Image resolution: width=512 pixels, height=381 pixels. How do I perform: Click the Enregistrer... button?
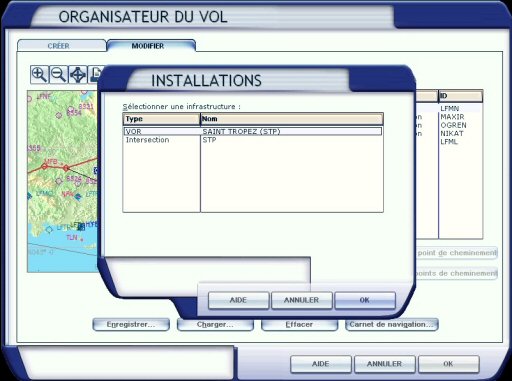pos(131,324)
